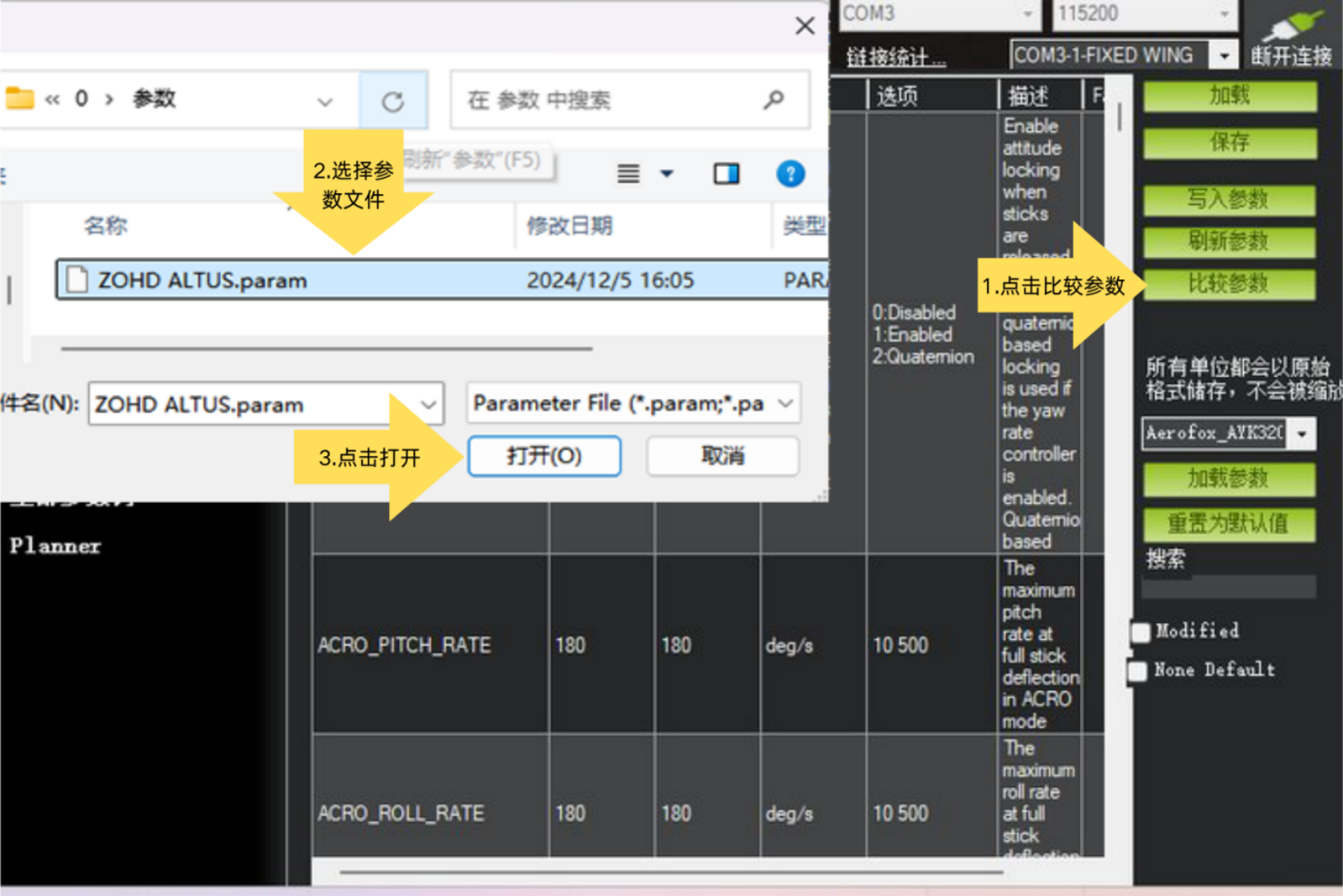Click the list view layout icon
1343x896 pixels.
pos(629,174)
